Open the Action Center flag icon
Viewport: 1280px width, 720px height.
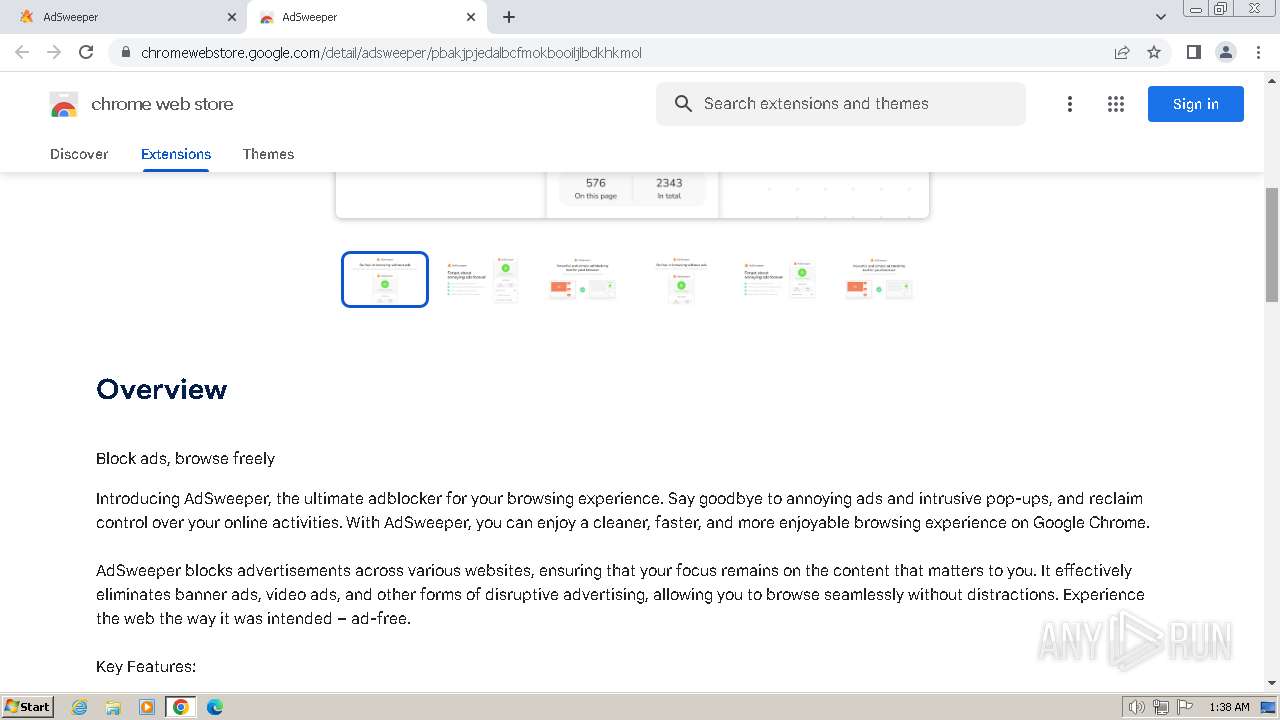[x=1185, y=707]
